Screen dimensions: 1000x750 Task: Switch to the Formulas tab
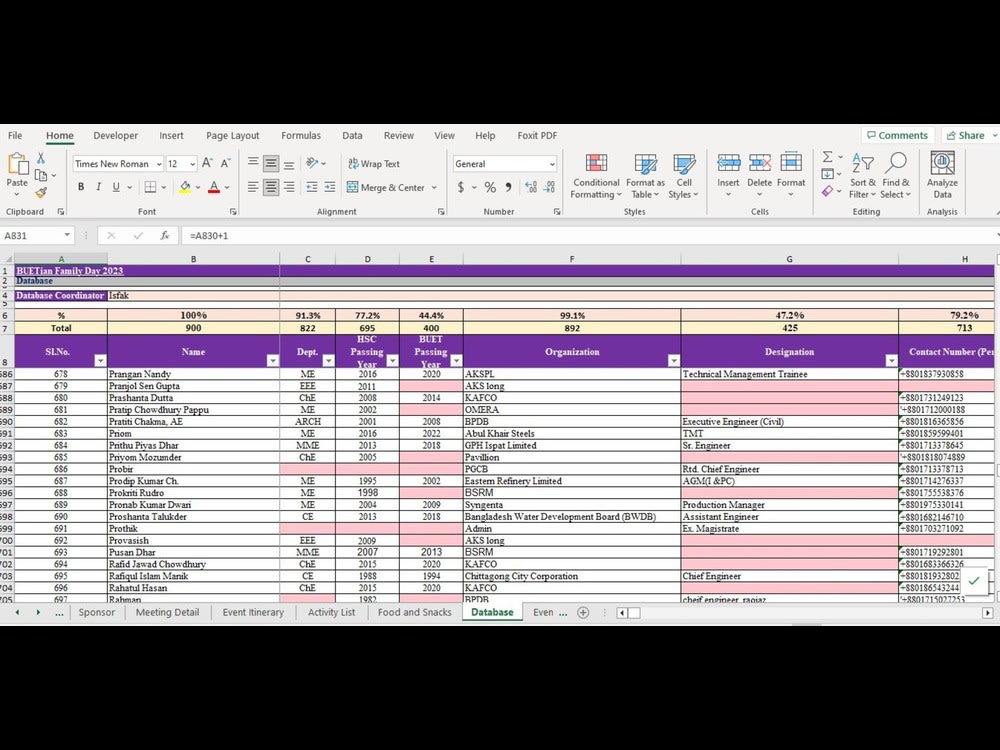[x=301, y=135]
